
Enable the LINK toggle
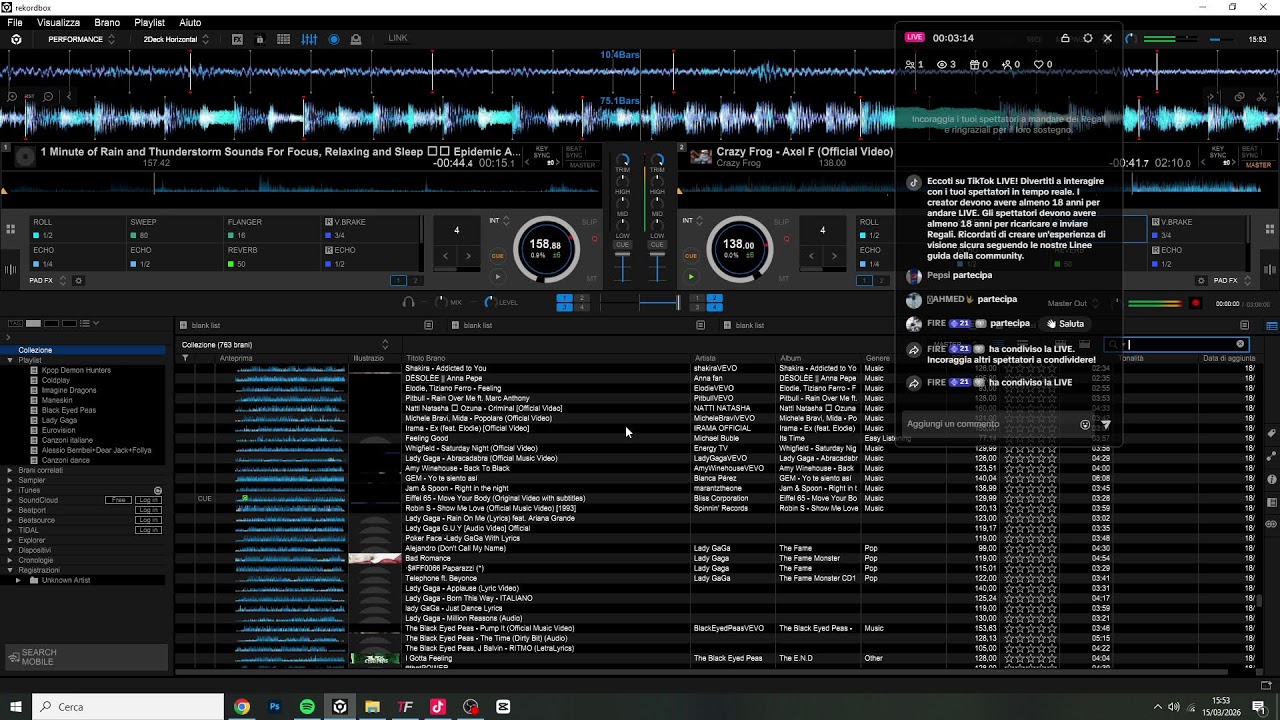coord(397,39)
